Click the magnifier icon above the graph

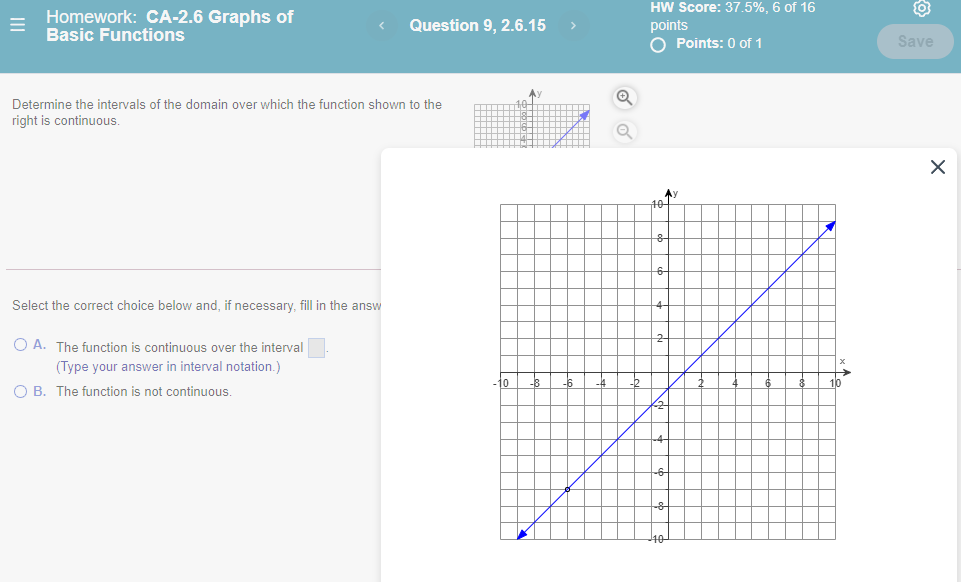point(624,97)
